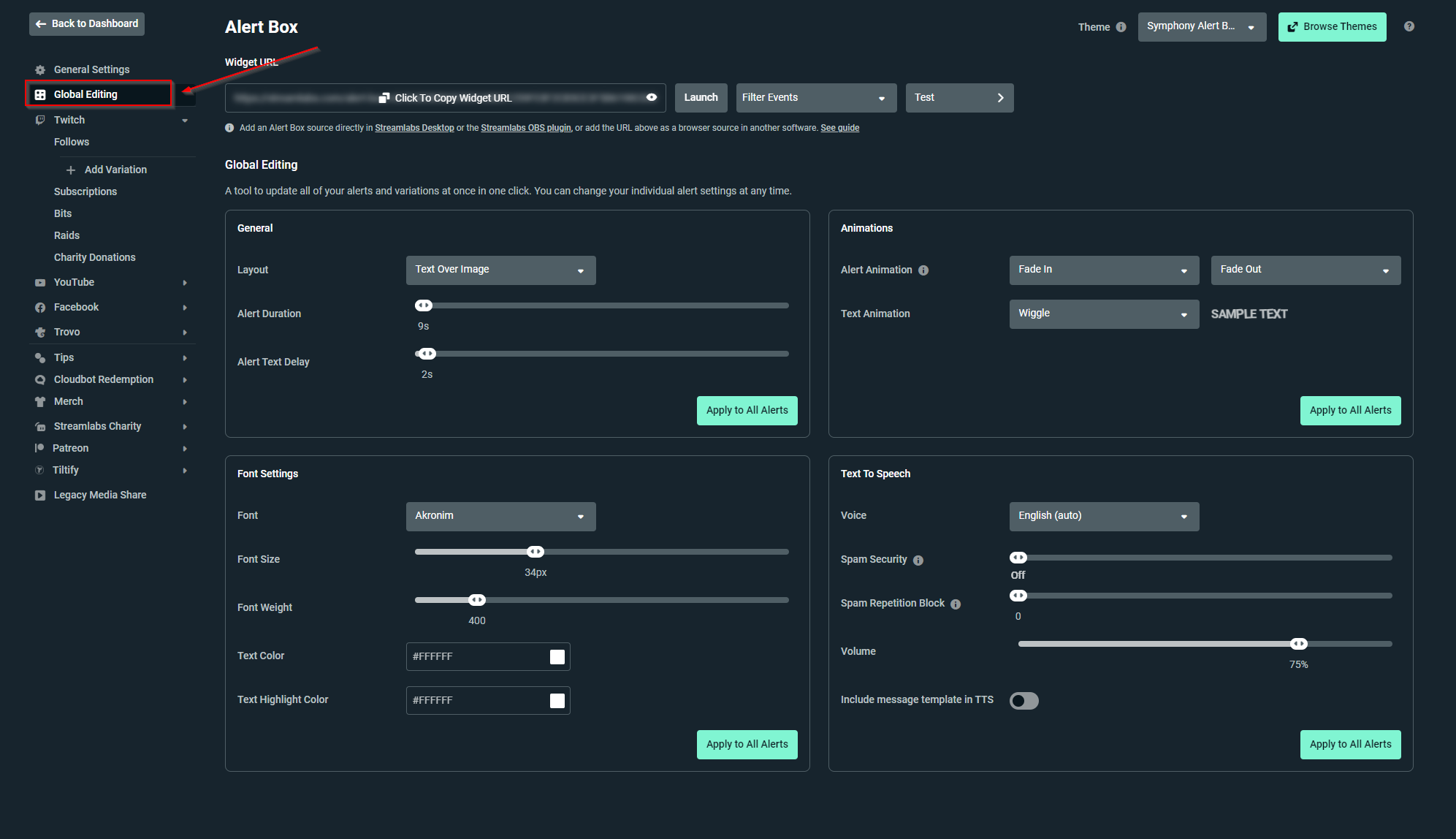
Task: Open the Theme info tooltip icon
Action: tap(1121, 27)
